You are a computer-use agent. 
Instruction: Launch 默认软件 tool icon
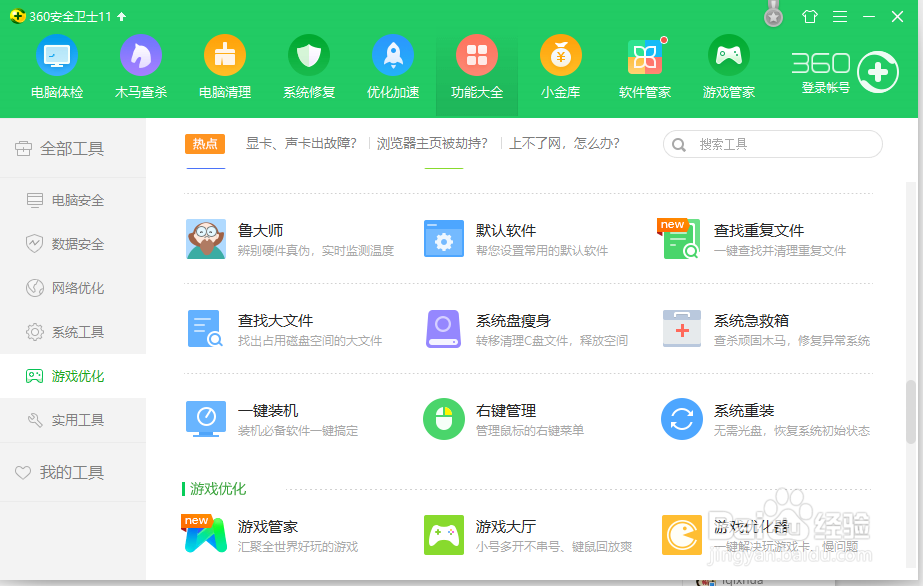click(444, 239)
